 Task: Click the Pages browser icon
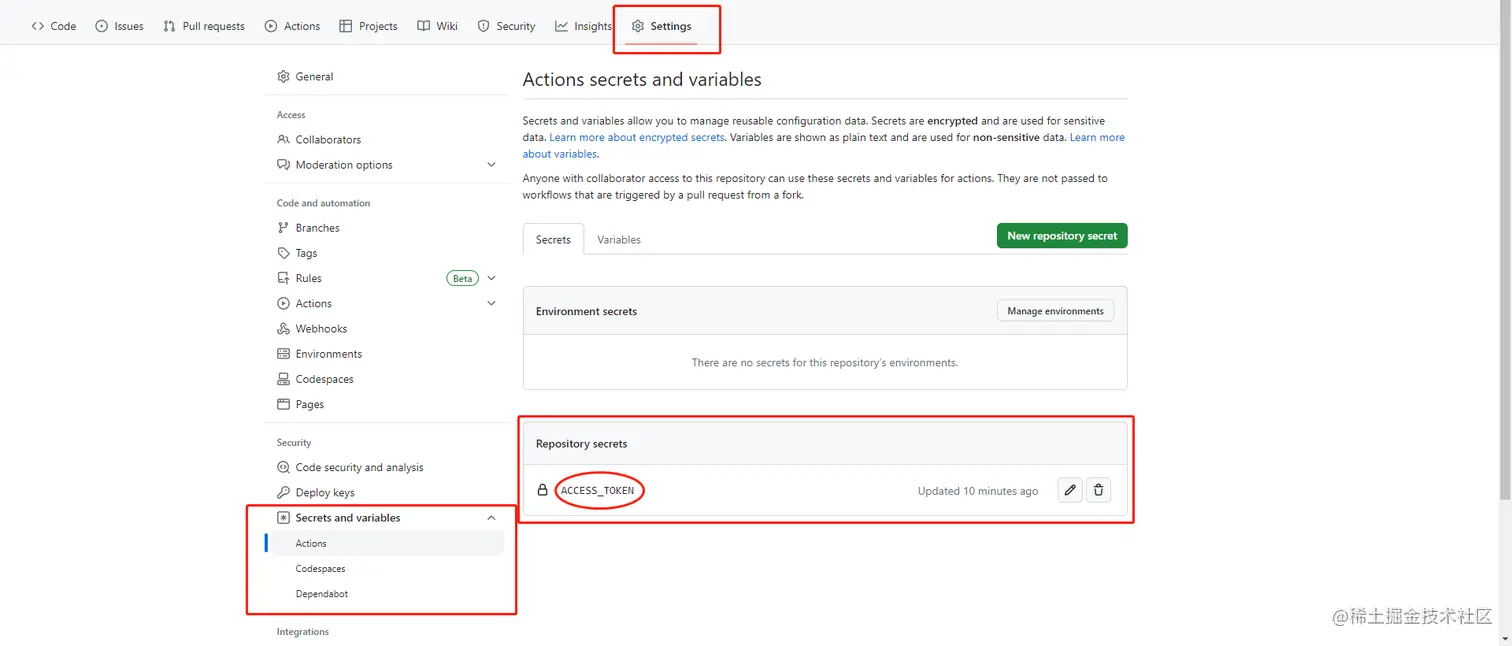(x=283, y=404)
